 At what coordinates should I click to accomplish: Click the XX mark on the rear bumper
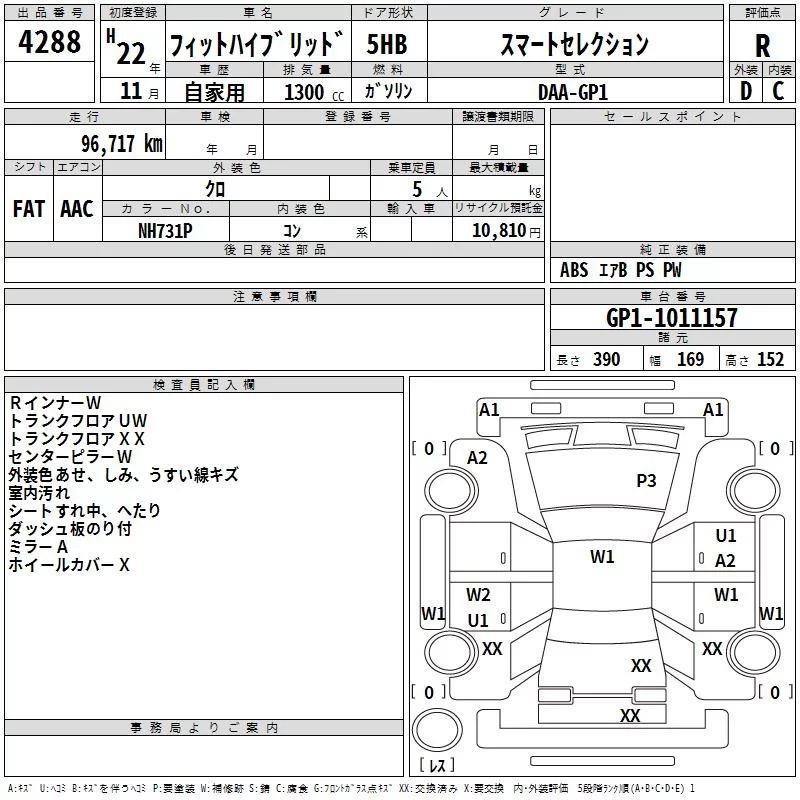coord(630,716)
